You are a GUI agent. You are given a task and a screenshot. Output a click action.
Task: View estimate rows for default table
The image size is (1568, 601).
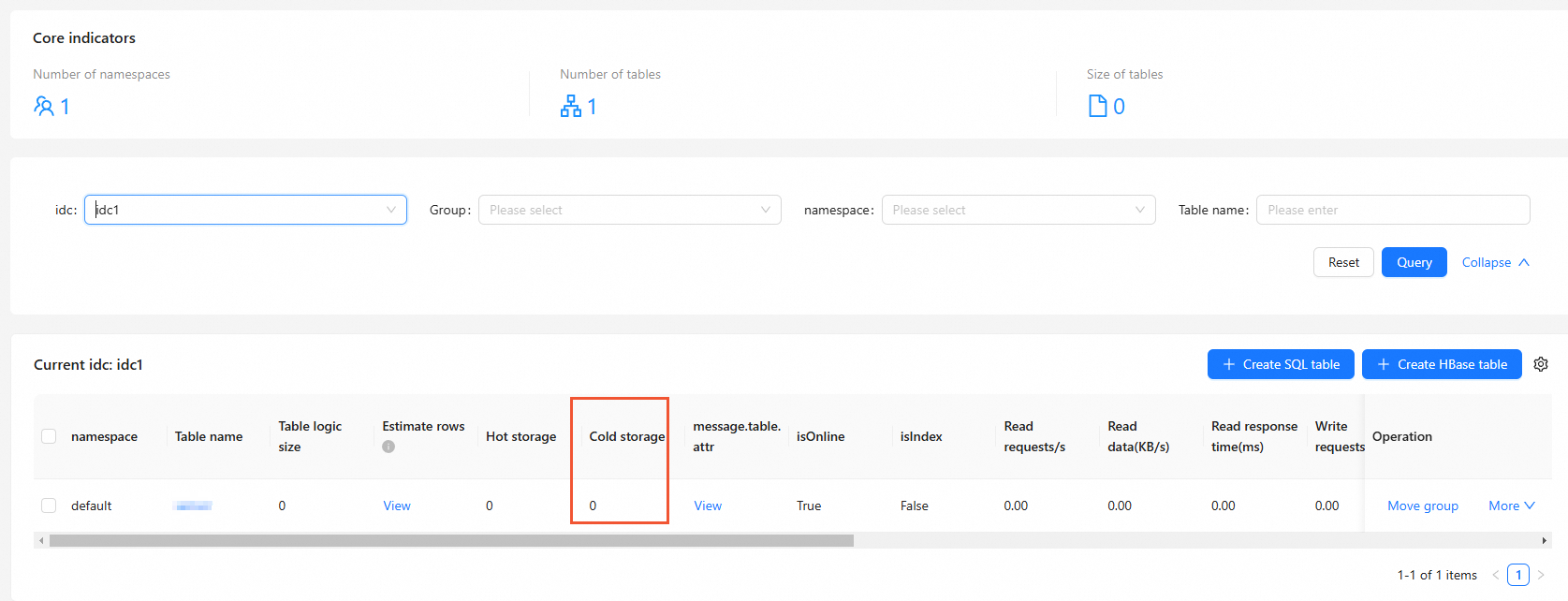[x=397, y=506]
